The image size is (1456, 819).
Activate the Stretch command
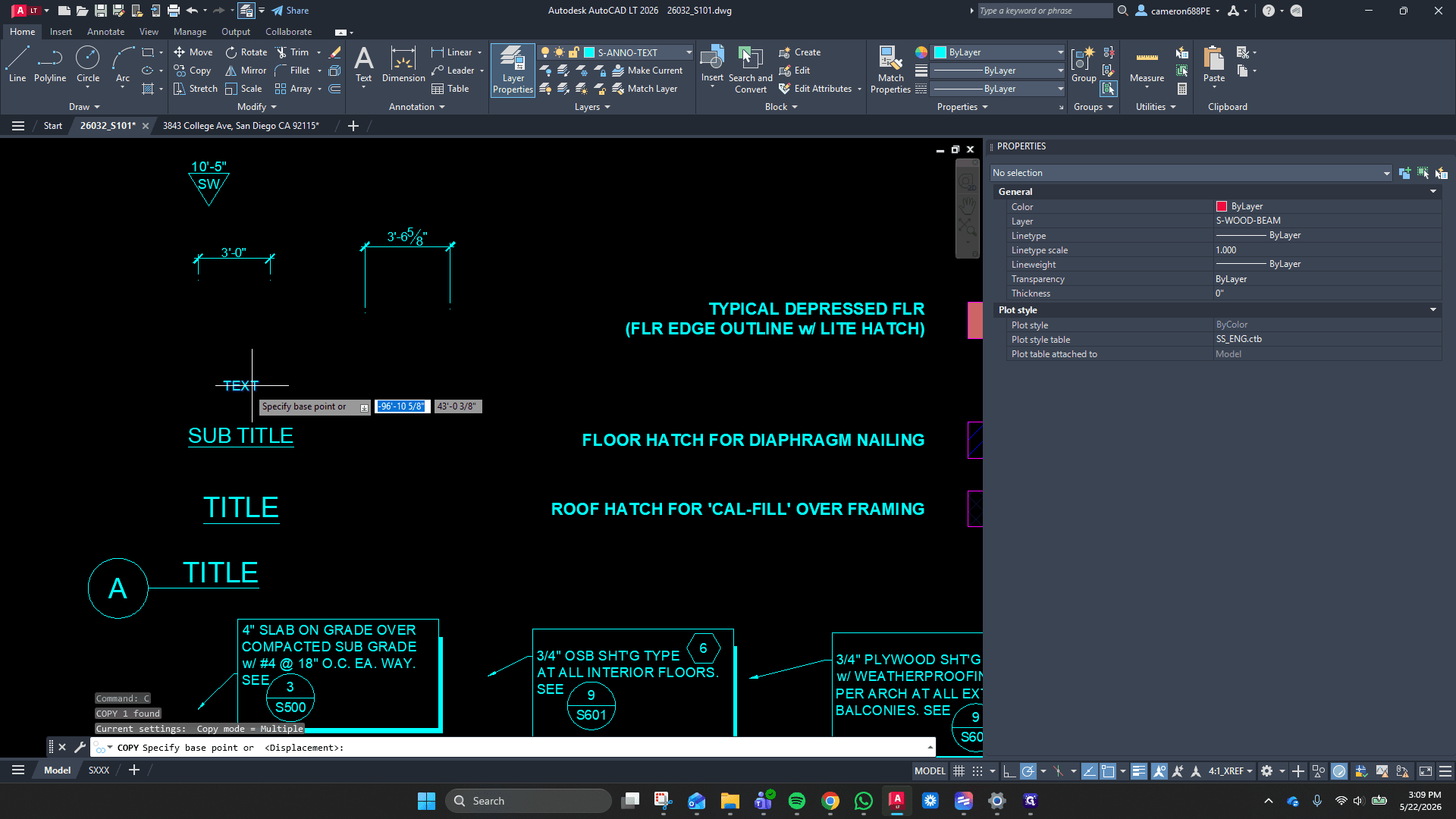[x=196, y=89]
